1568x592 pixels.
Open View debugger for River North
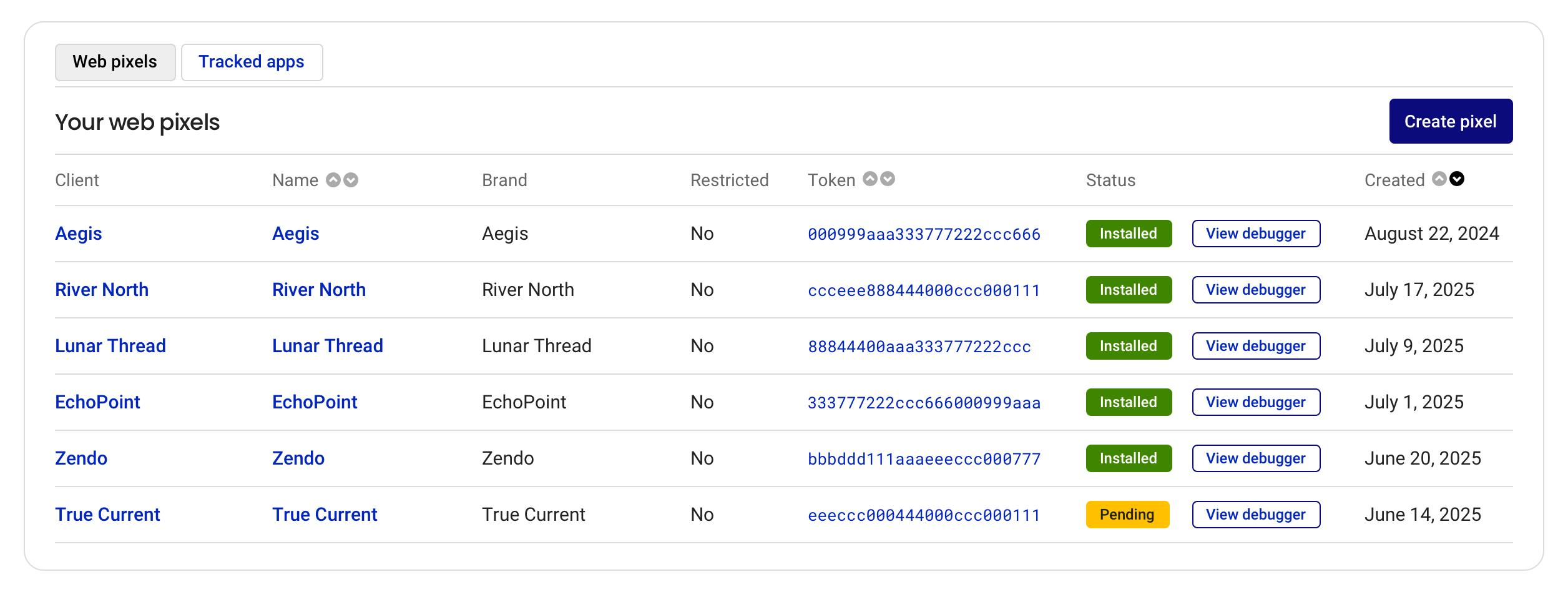[1256, 289]
